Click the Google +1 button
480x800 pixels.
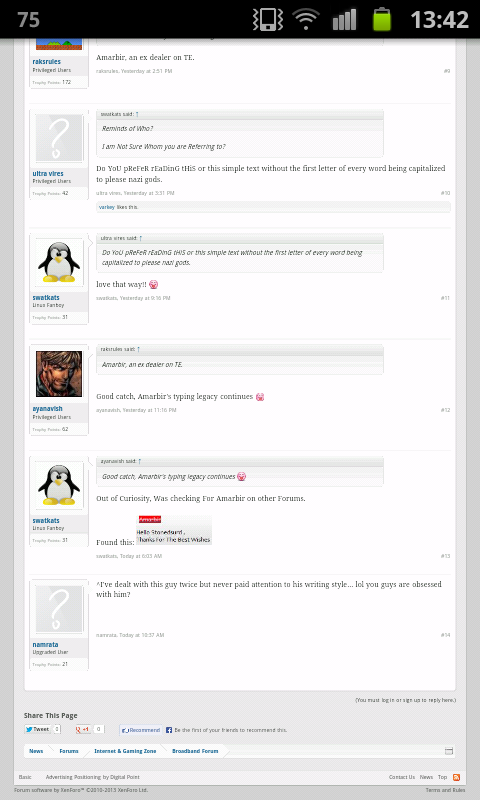pos(83,729)
